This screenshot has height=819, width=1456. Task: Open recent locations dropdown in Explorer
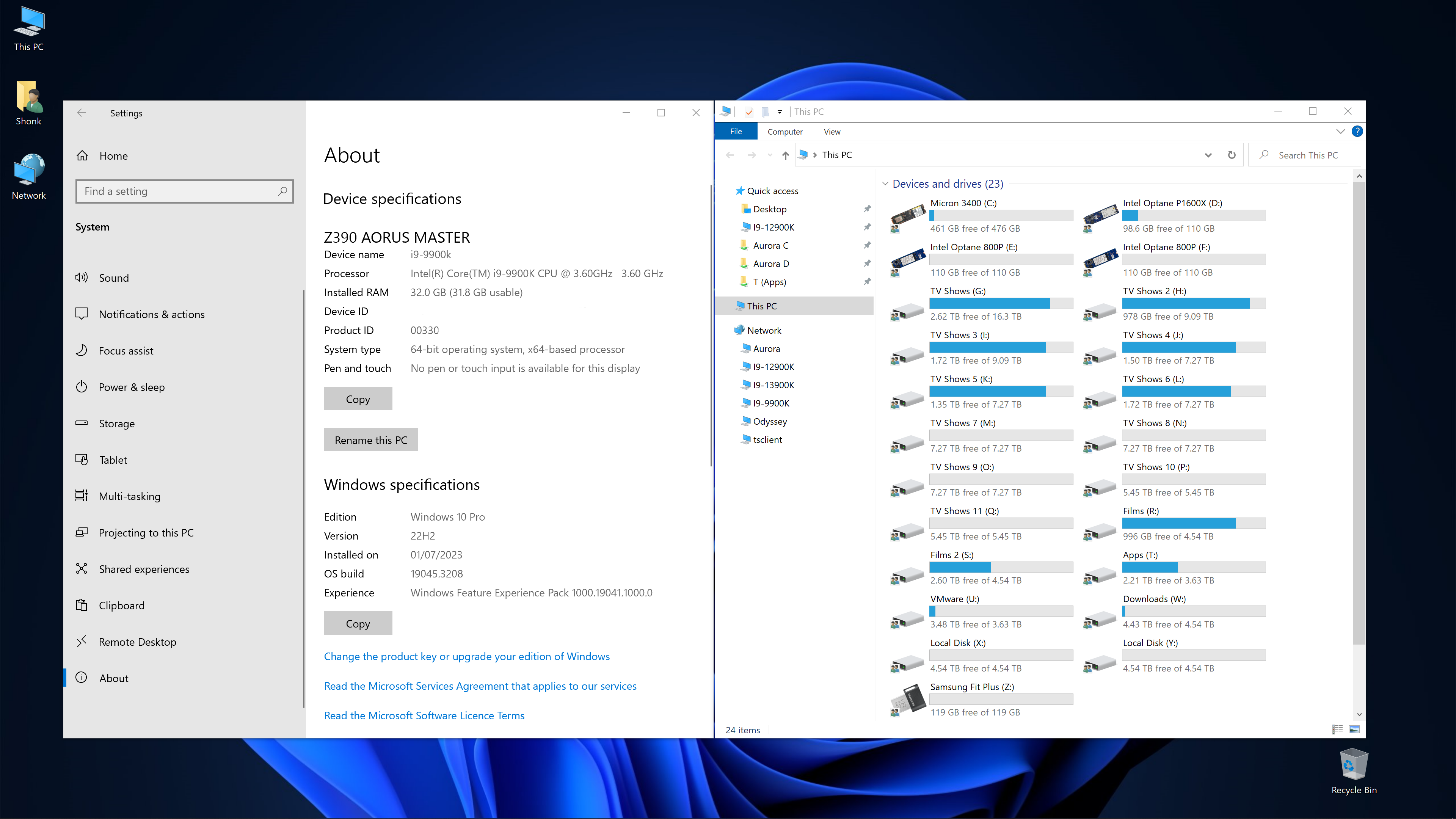[769, 155]
